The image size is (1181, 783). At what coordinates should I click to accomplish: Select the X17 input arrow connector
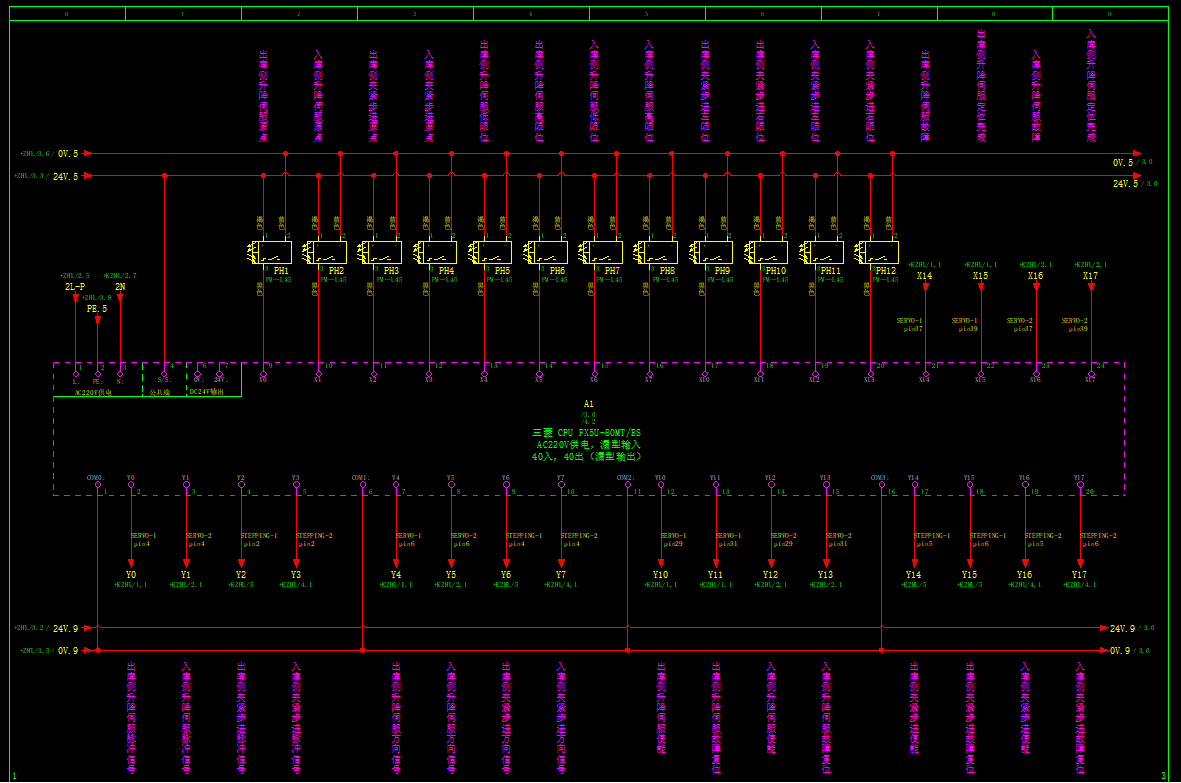[x=1091, y=287]
